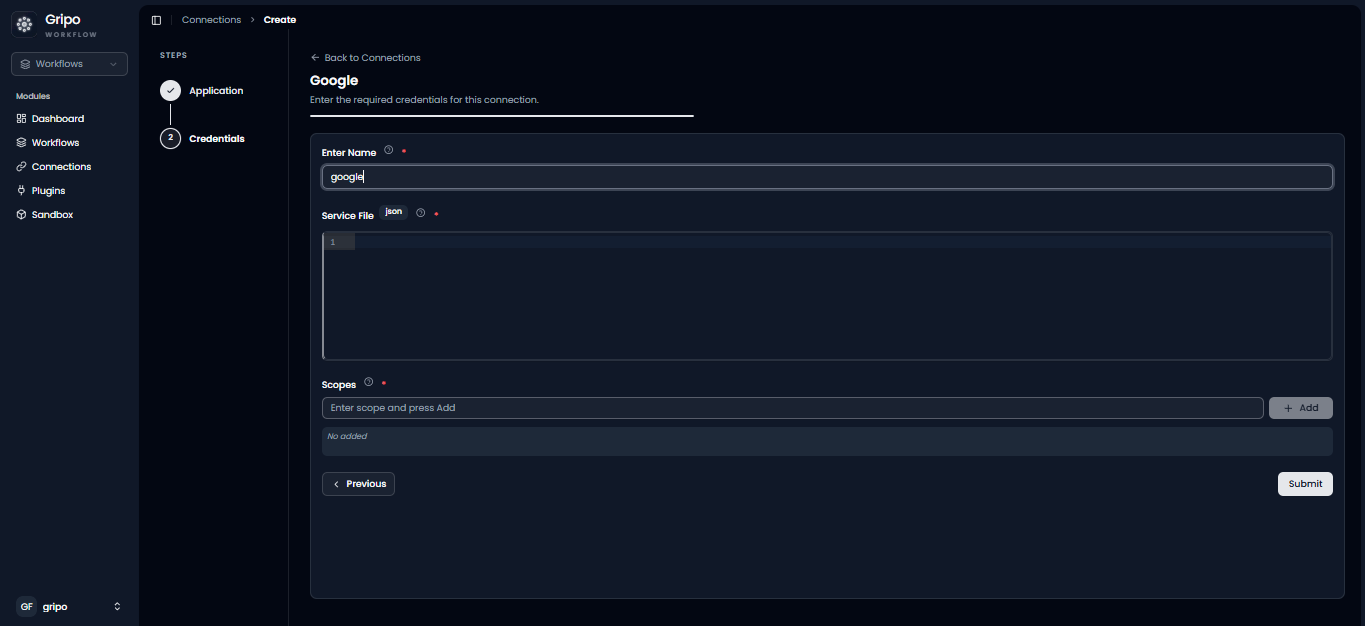Submit the Google connection form

1305,484
